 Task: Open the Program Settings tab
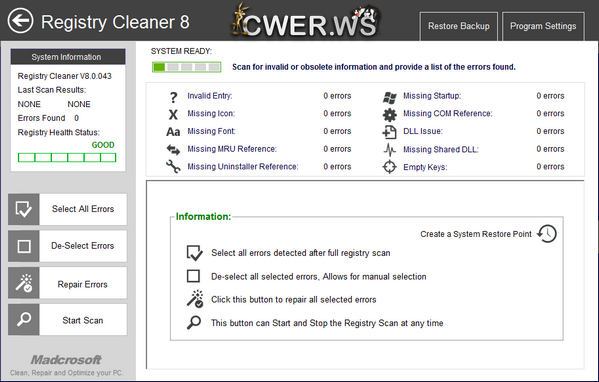click(x=543, y=26)
